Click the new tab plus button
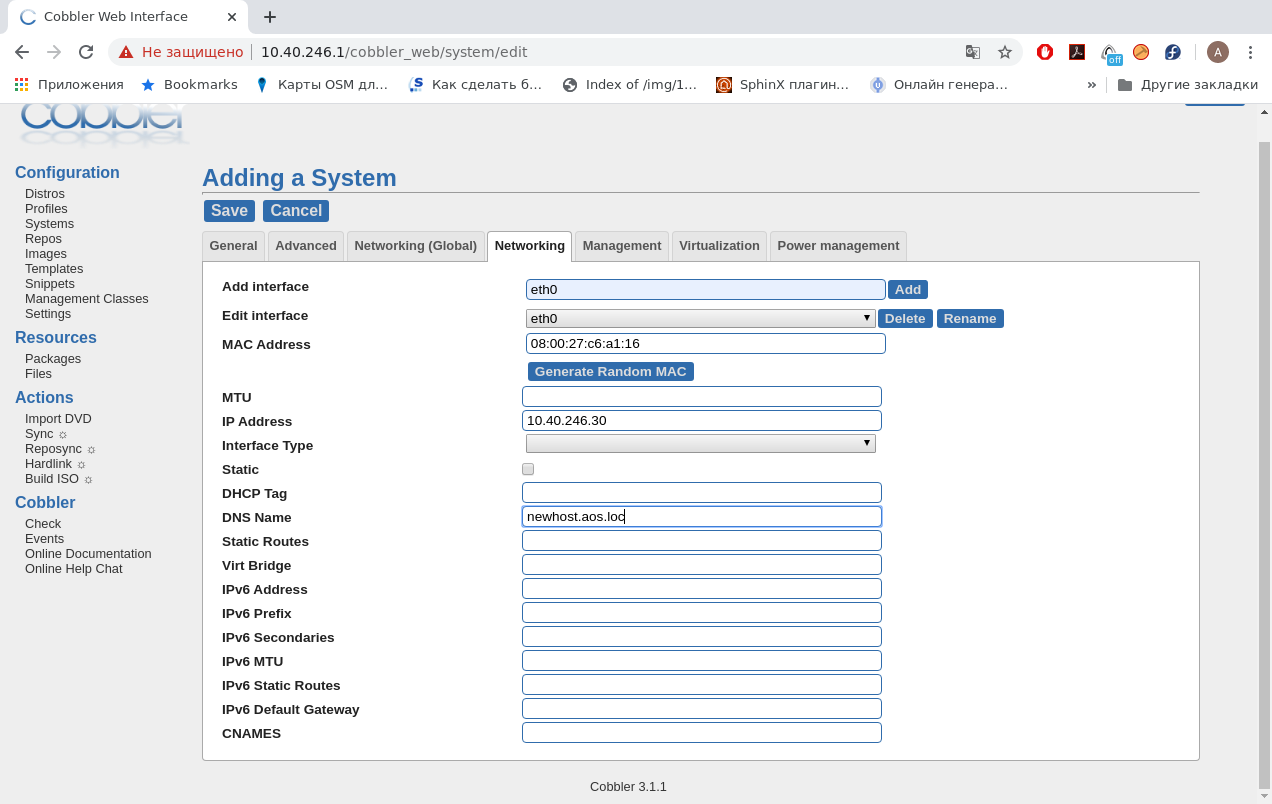The image size is (1272, 804). 270,17
